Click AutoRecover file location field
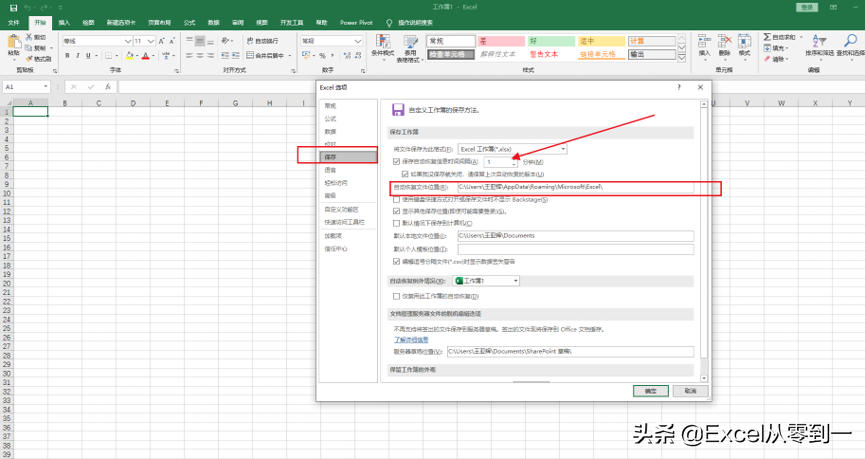 pos(575,187)
